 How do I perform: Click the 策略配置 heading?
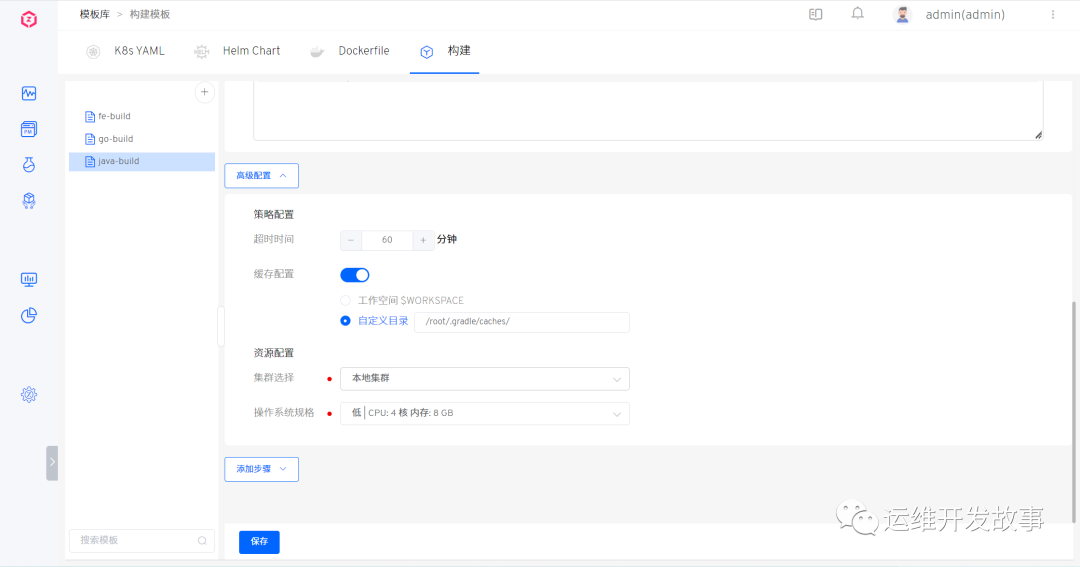(x=273, y=214)
